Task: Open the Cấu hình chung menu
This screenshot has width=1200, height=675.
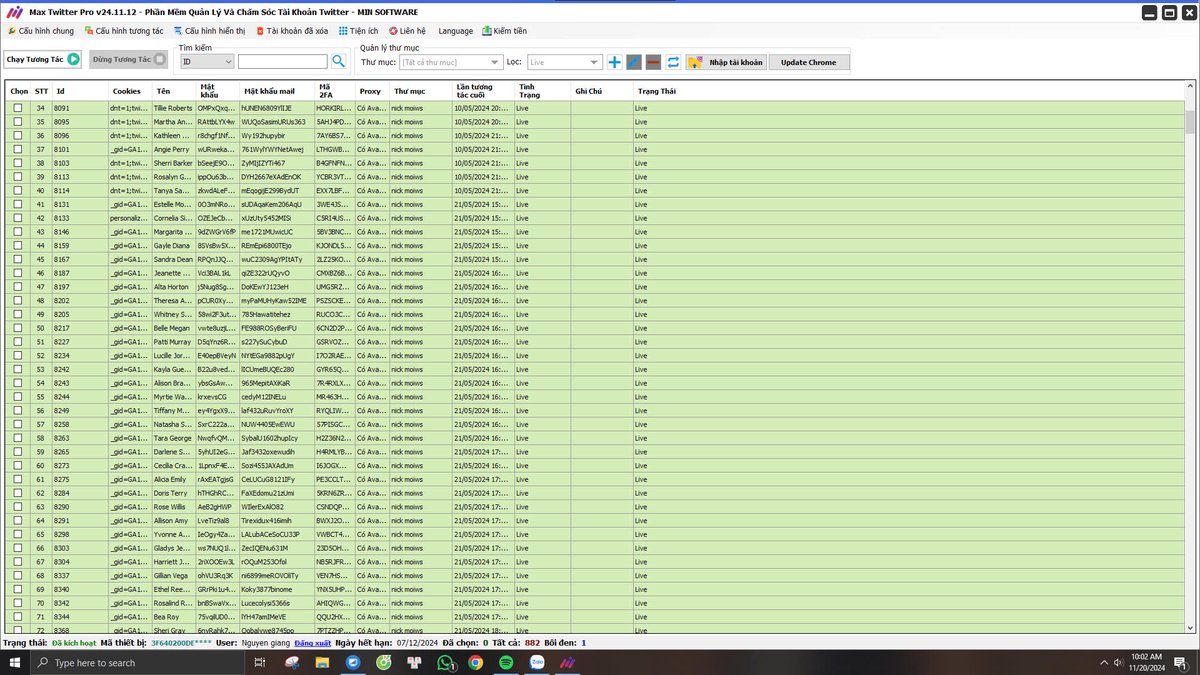Action: point(40,31)
